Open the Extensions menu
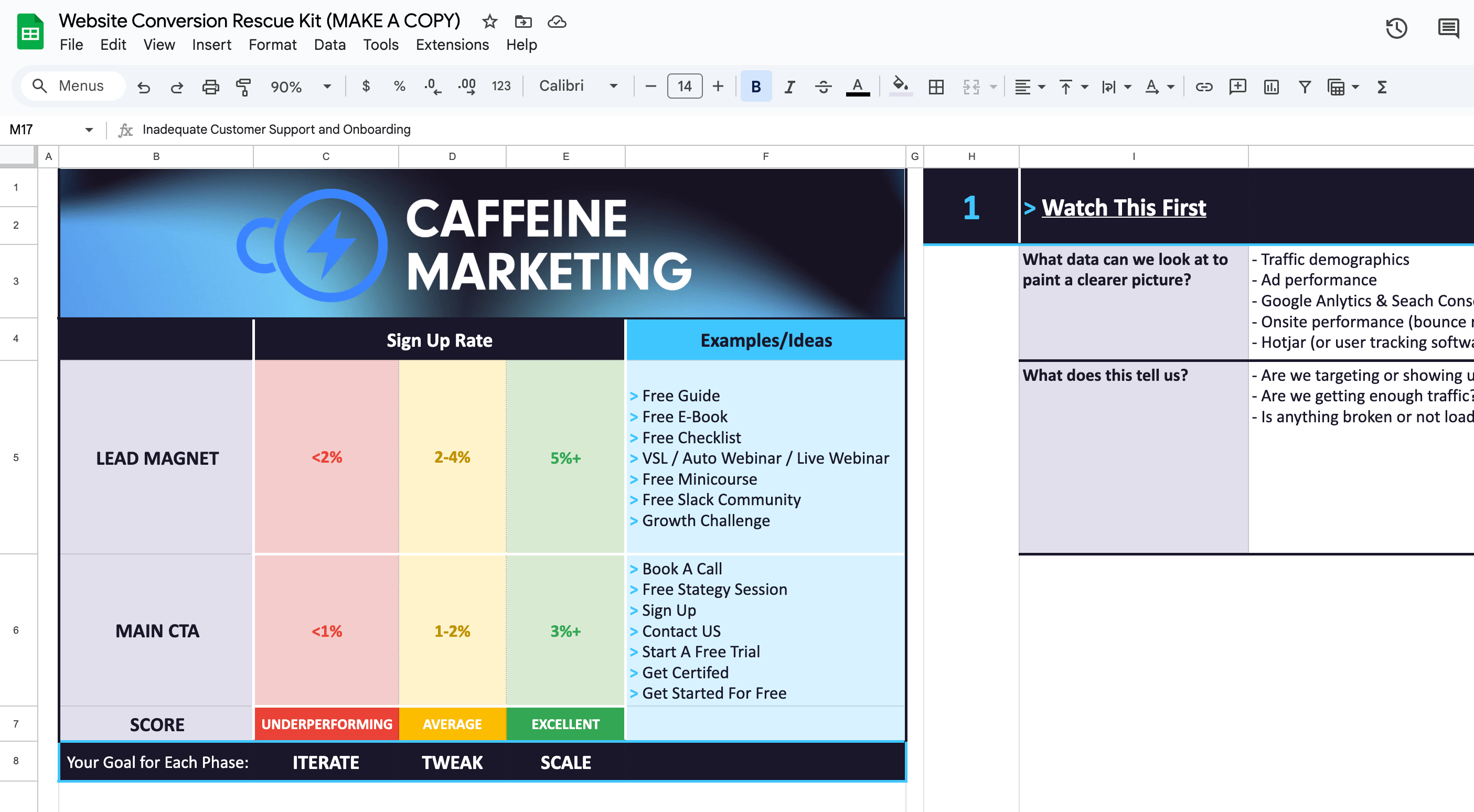Viewport: 1474px width, 812px height. (x=452, y=45)
